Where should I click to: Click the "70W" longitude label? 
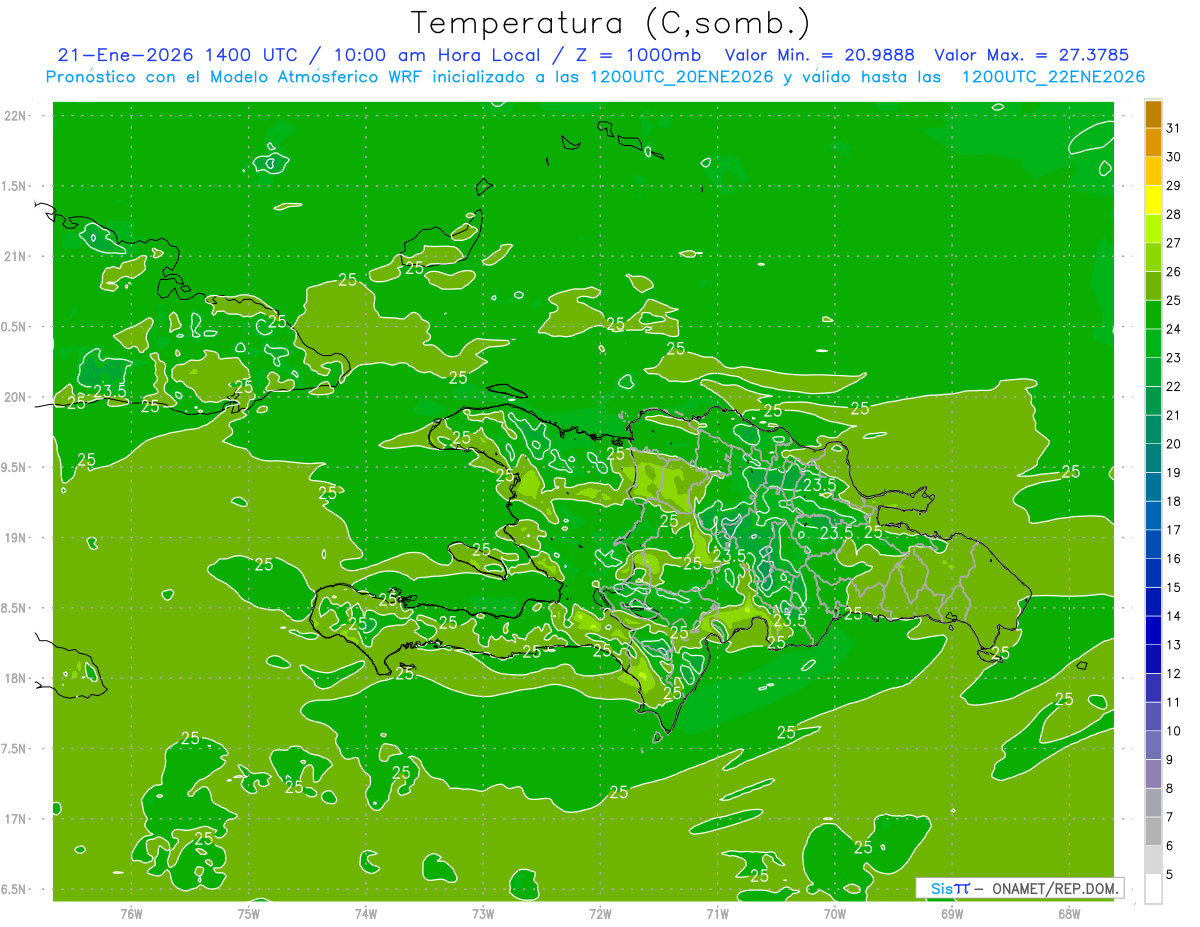pos(835,913)
